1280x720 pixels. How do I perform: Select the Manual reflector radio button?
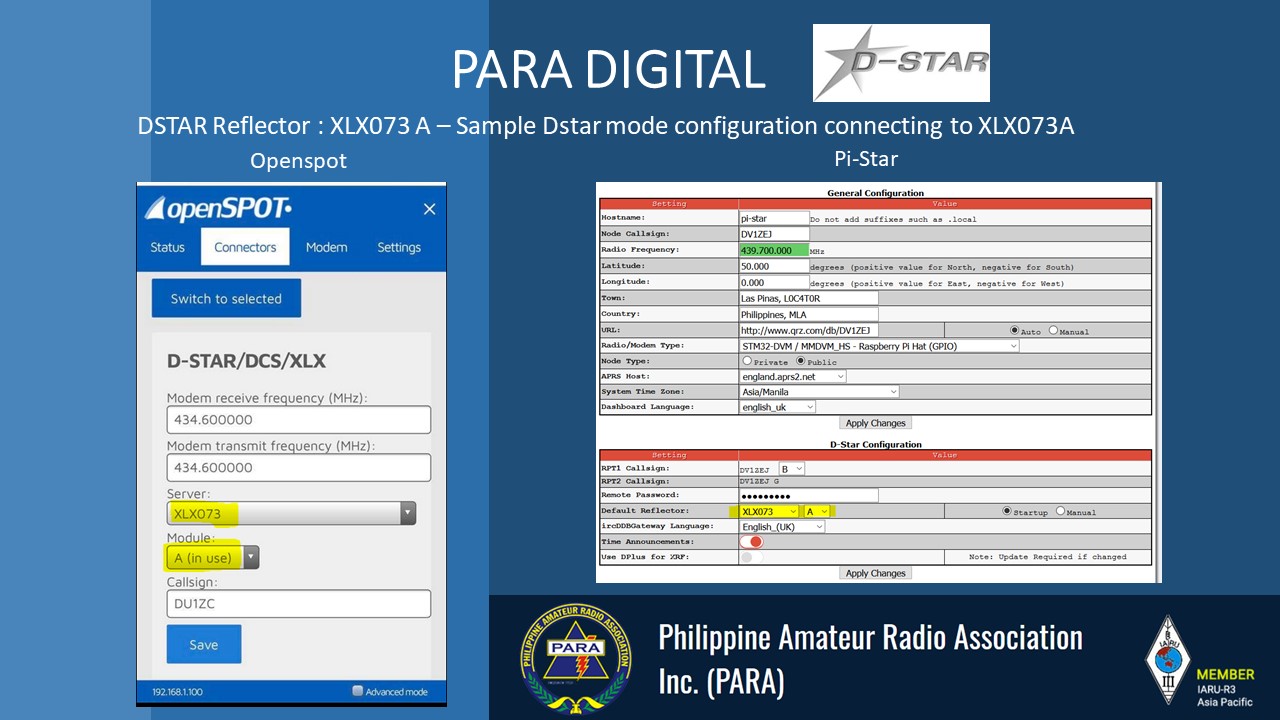point(1060,511)
